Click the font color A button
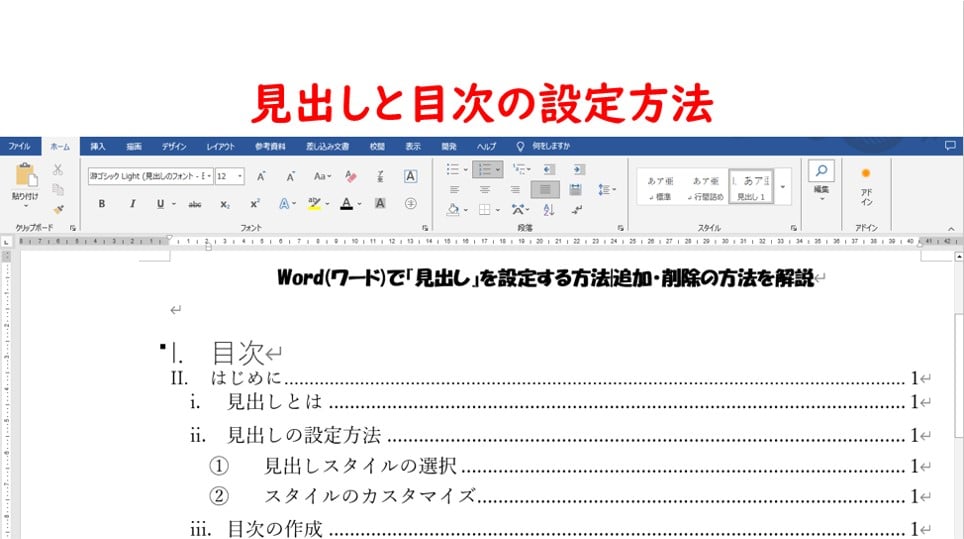This screenshot has height=539, width=964. click(347, 203)
